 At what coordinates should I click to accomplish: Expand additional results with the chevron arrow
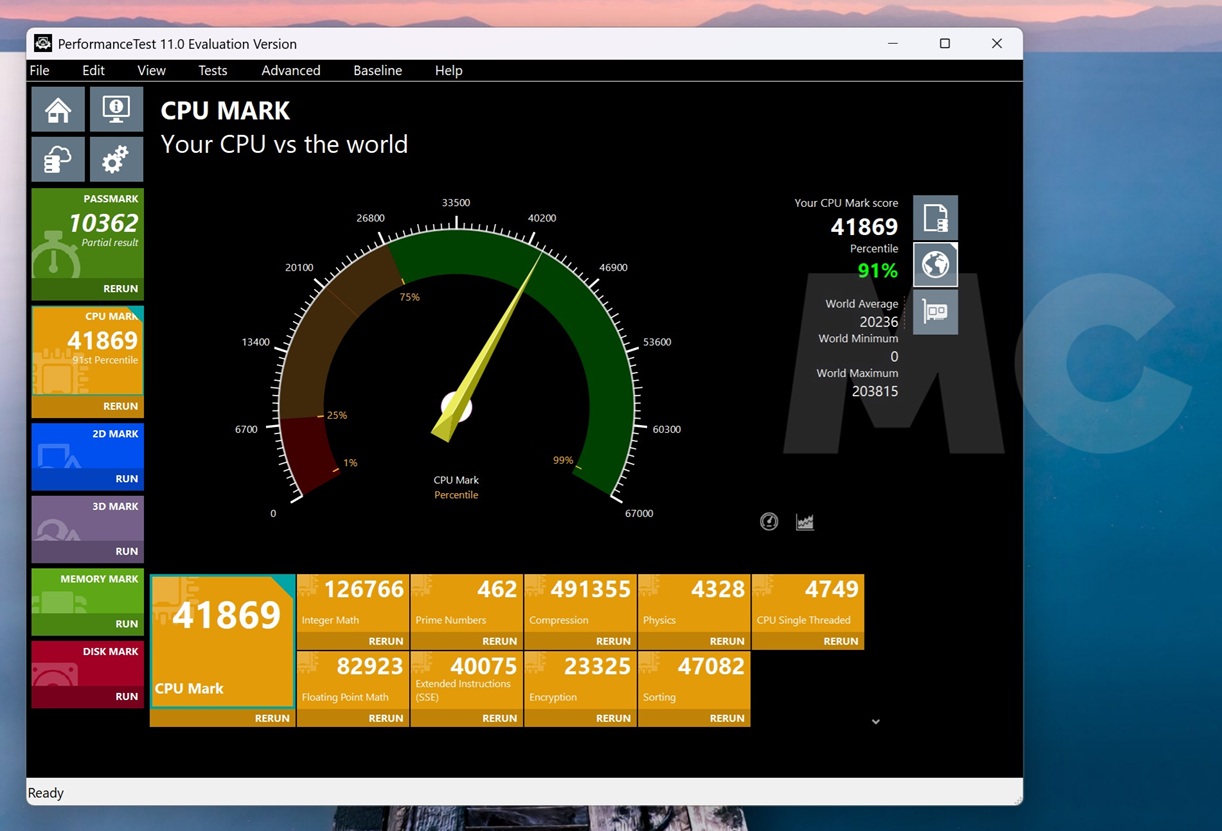point(876,720)
